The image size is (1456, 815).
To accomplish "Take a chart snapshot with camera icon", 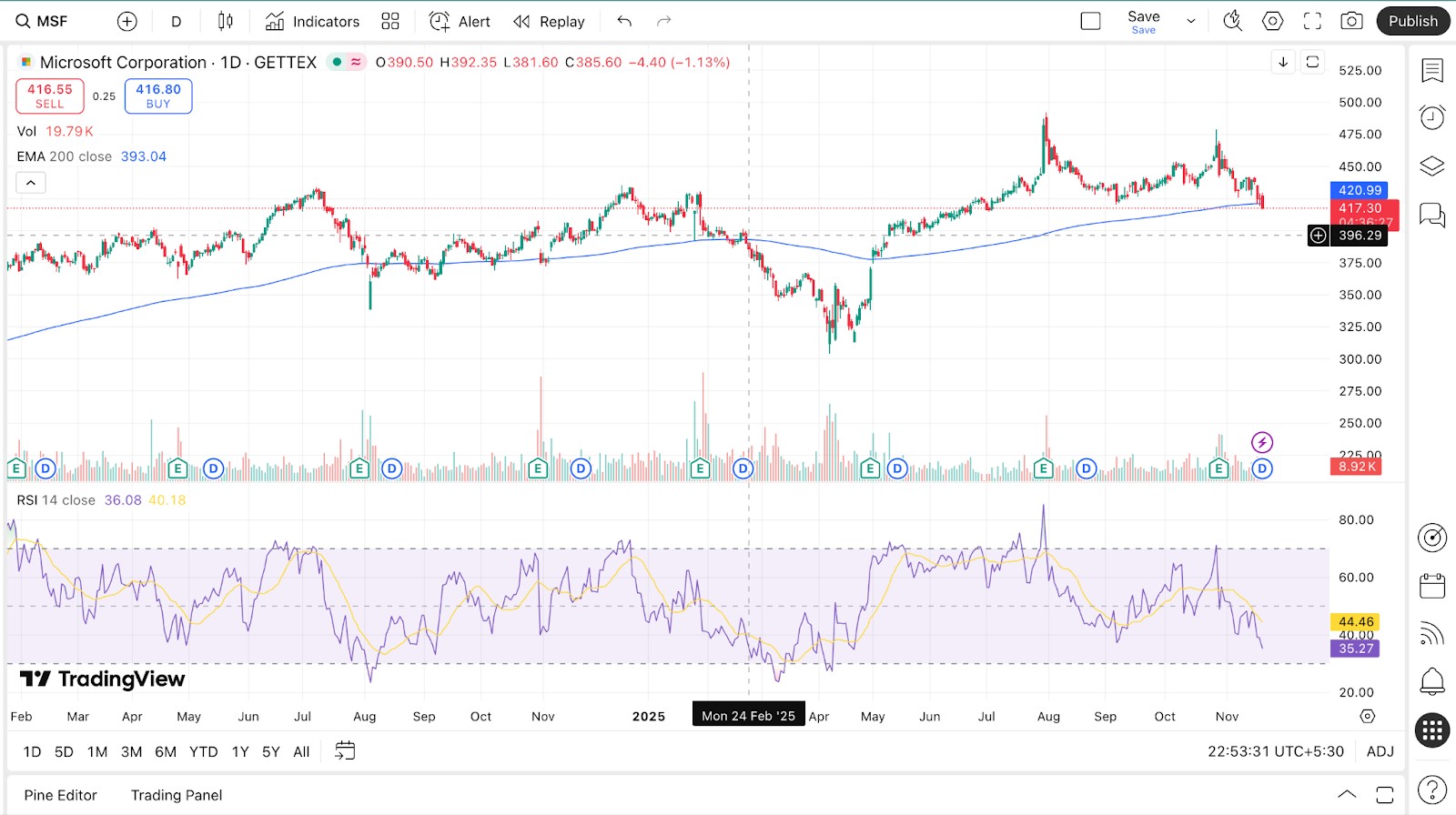I will click(x=1352, y=21).
